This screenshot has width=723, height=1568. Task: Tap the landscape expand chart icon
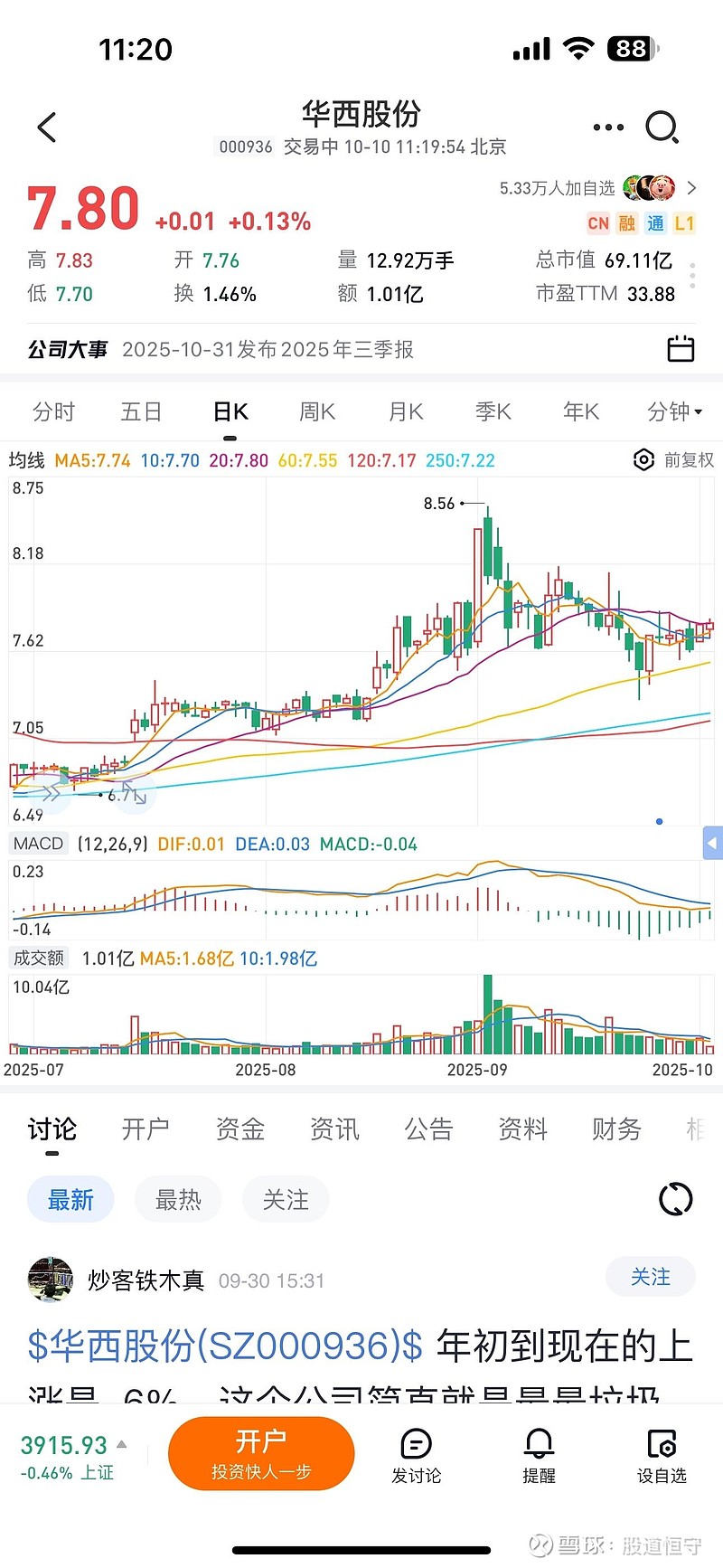coord(135,795)
